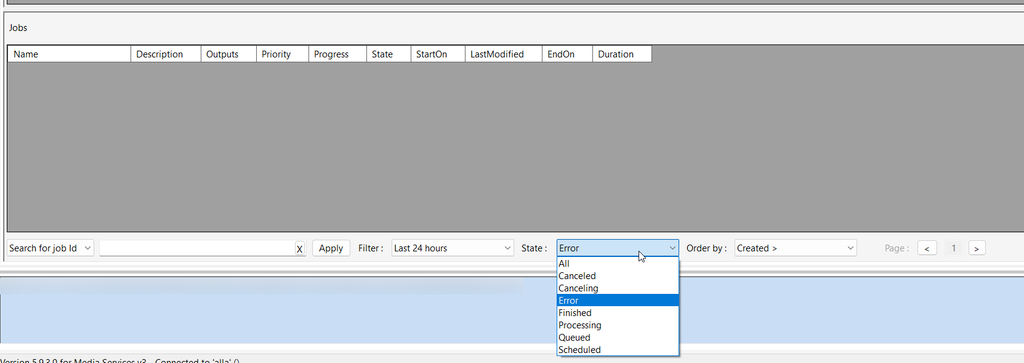Click the page number 1 field
This screenshot has width=1024, height=363.
pyautogui.click(x=953, y=248)
